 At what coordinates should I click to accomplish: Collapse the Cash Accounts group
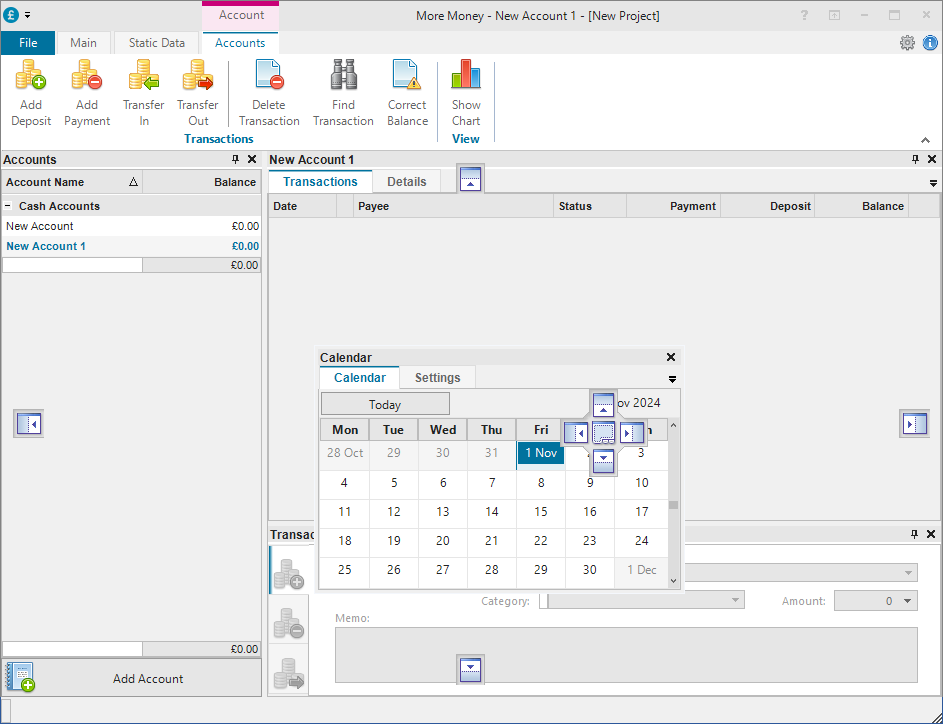click(9, 206)
